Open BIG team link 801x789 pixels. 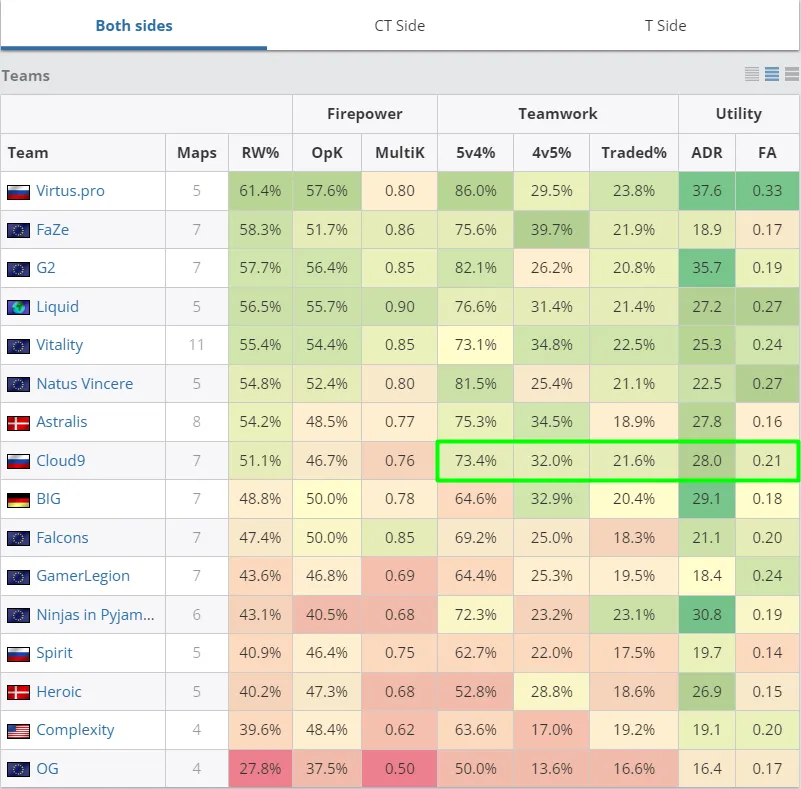49,498
